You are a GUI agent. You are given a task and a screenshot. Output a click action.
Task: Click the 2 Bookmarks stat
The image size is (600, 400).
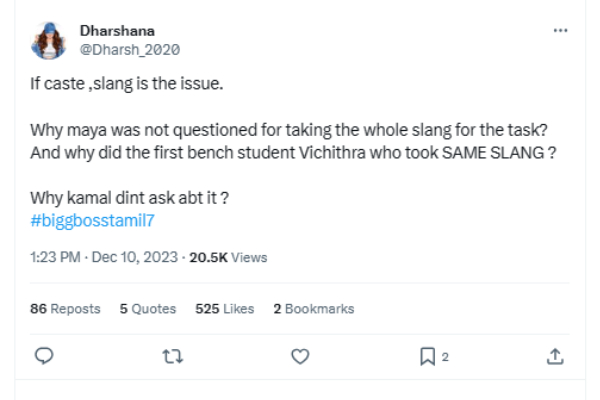point(313,309)
